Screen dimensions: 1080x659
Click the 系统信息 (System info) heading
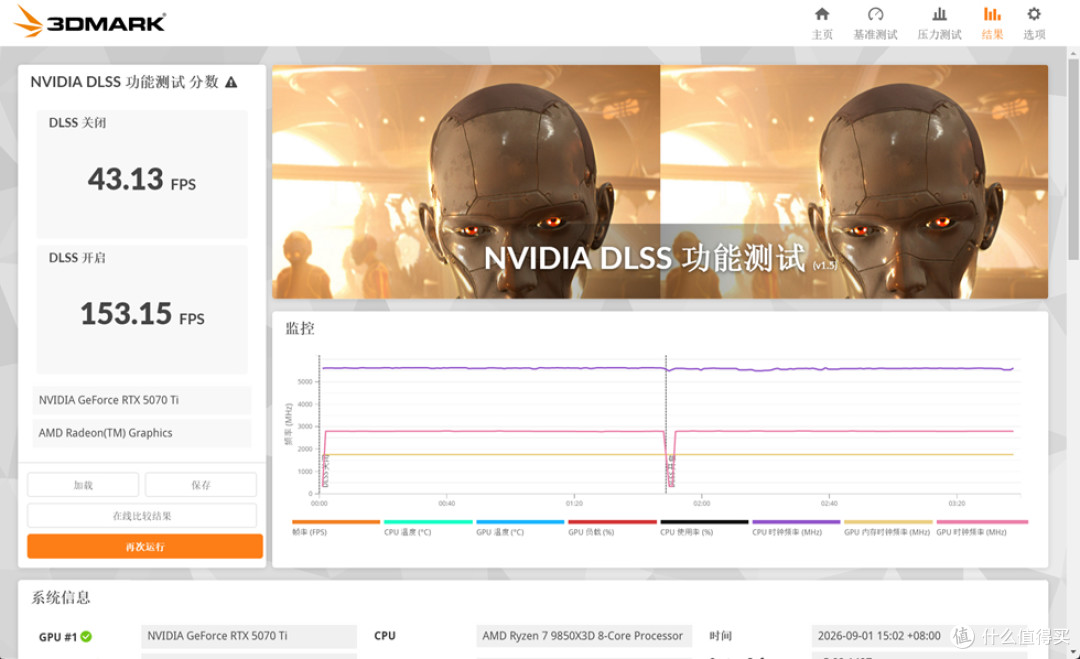point(61,597)
